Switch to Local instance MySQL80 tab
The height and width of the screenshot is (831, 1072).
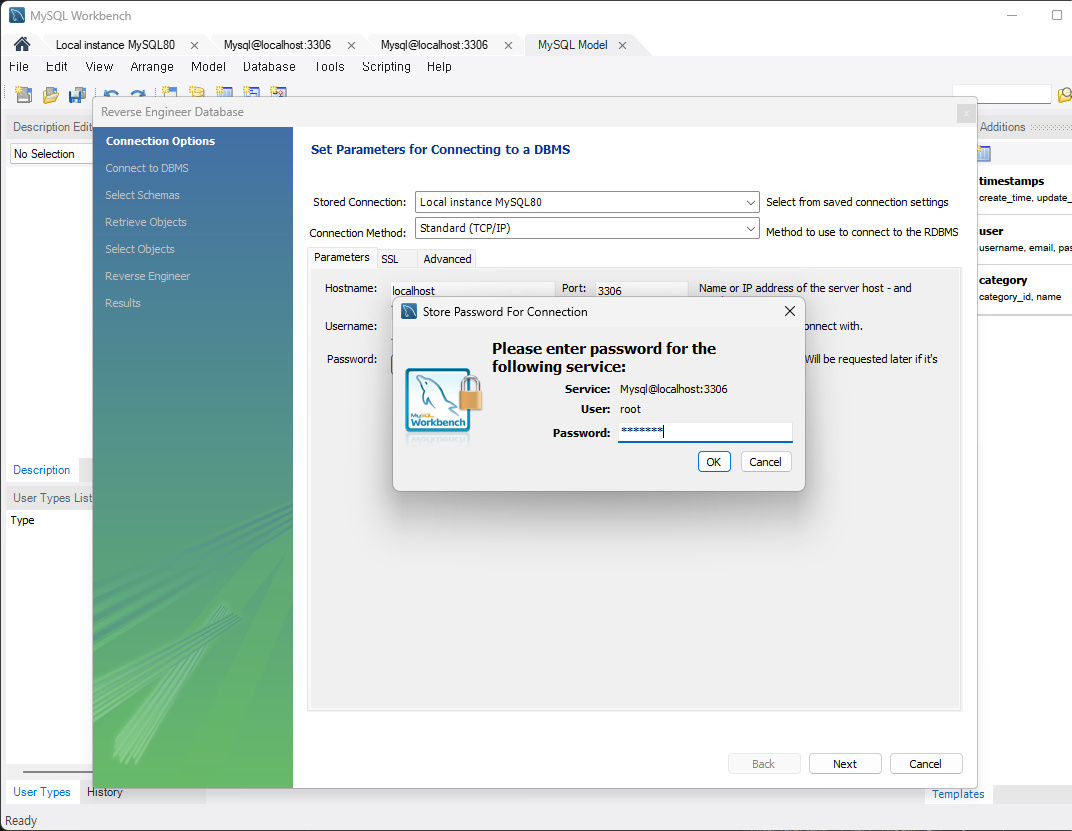coord(115,45)
